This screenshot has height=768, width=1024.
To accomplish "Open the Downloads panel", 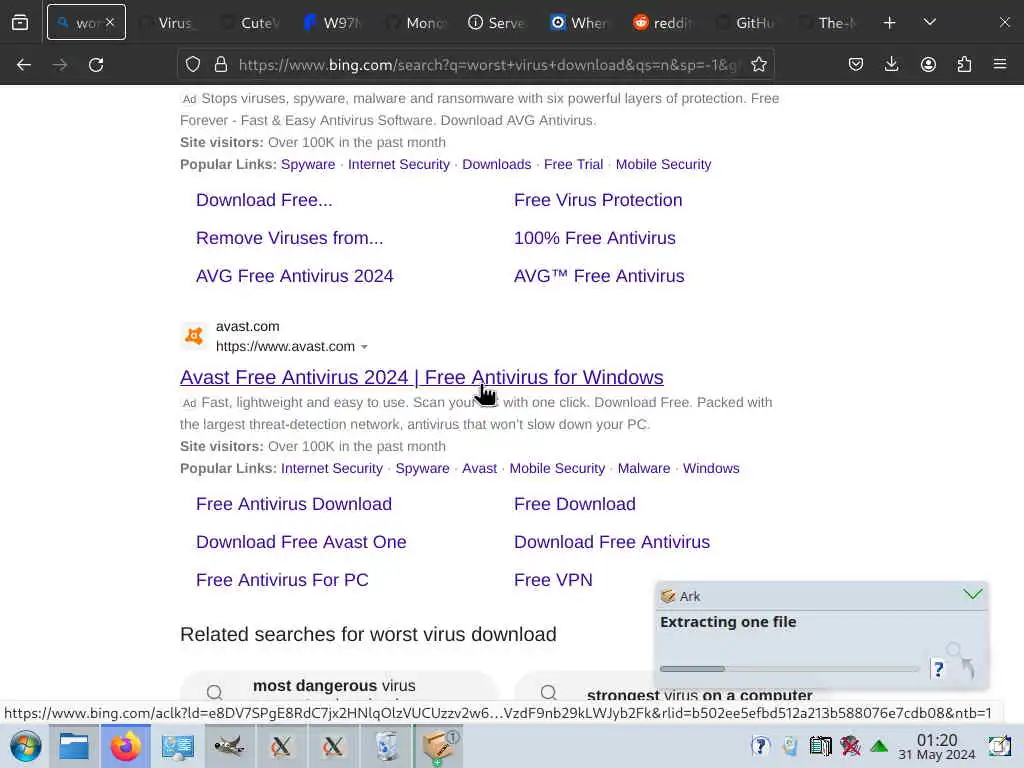I will [891, 64].
